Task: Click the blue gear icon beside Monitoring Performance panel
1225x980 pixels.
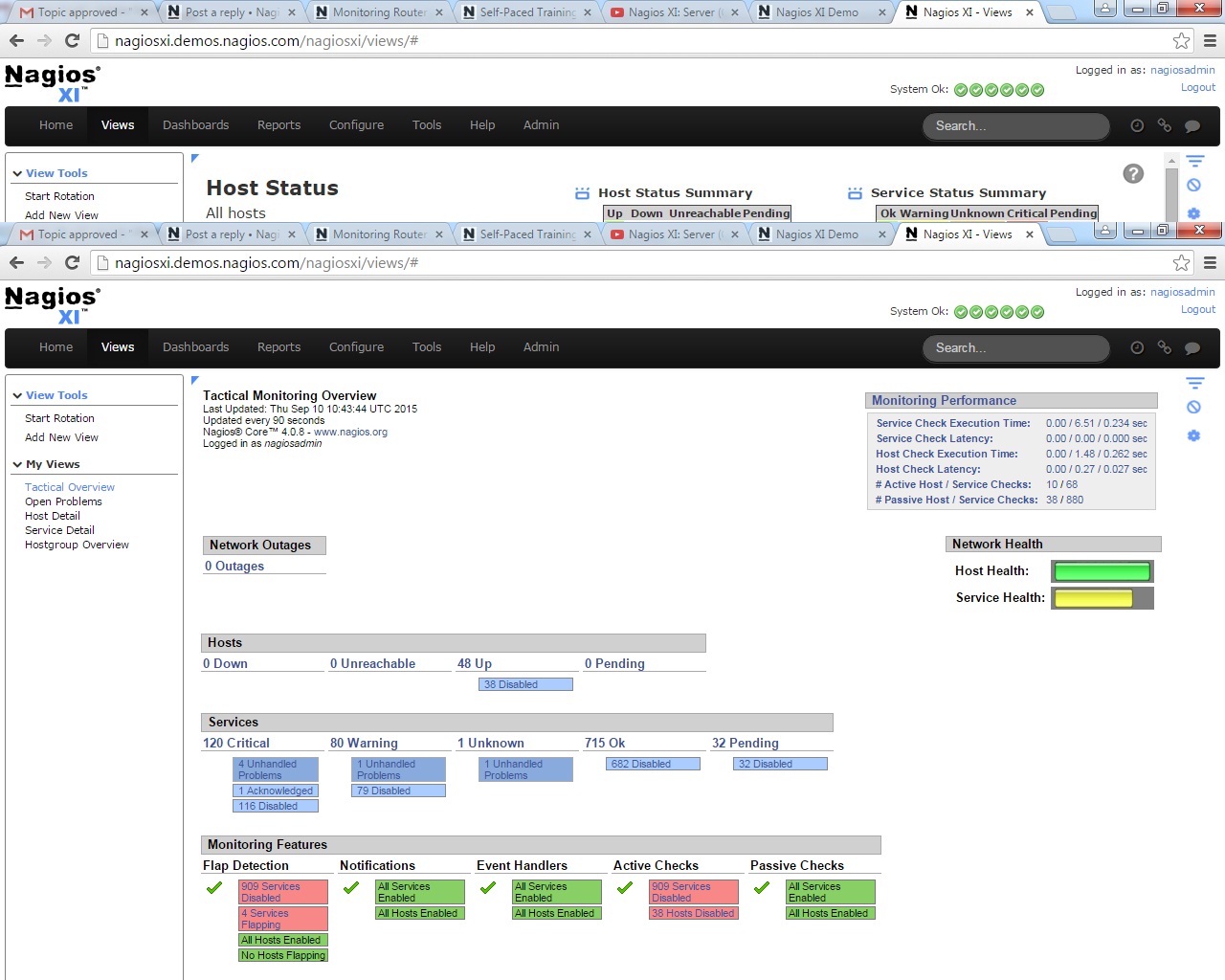Action: pos(1193,435)
